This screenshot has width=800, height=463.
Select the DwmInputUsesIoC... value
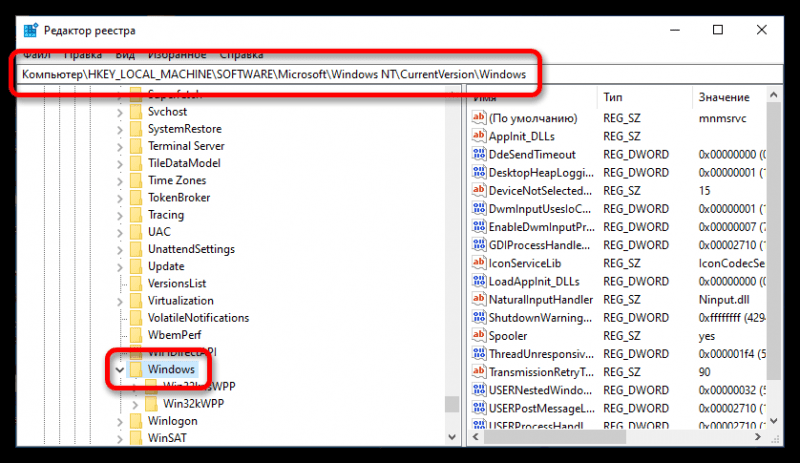tap(539, 209)
